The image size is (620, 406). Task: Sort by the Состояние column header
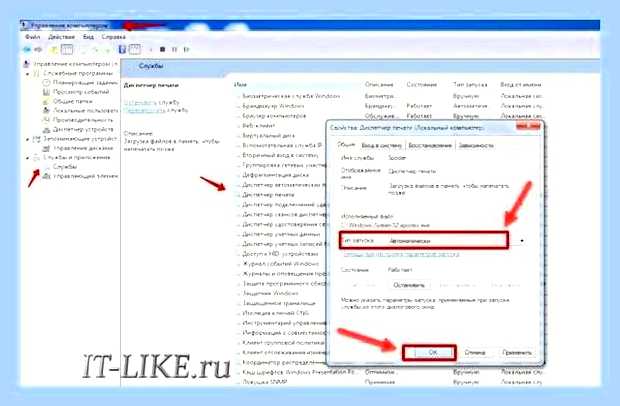[x=422, y=85]
